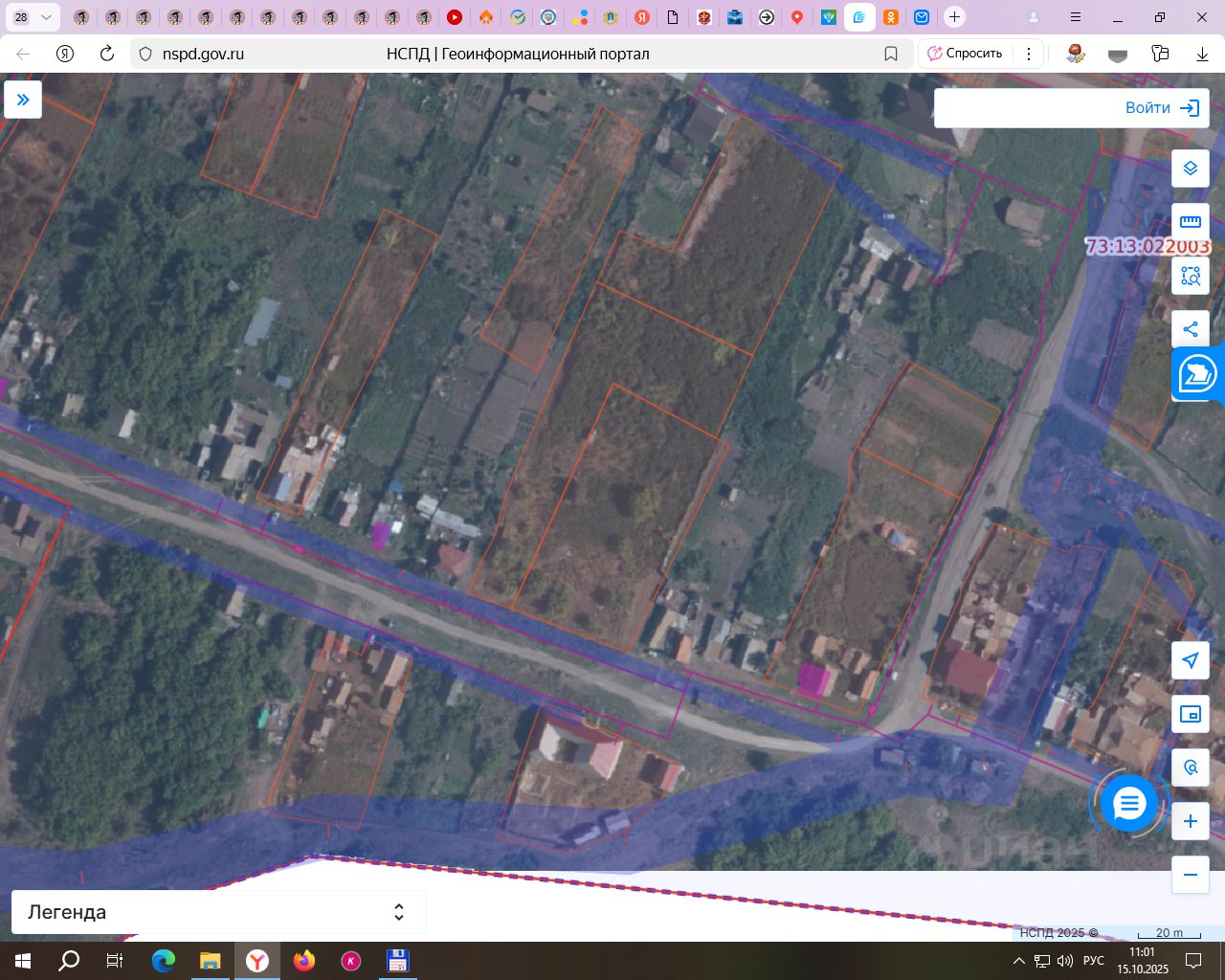
Task: Click the nspd.gov.ru address field
Action: 203,54
